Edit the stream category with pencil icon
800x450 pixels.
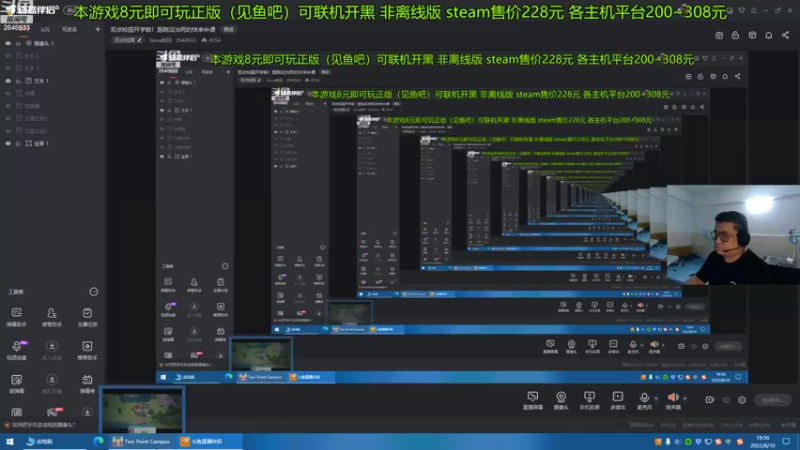tap(139, 40)
